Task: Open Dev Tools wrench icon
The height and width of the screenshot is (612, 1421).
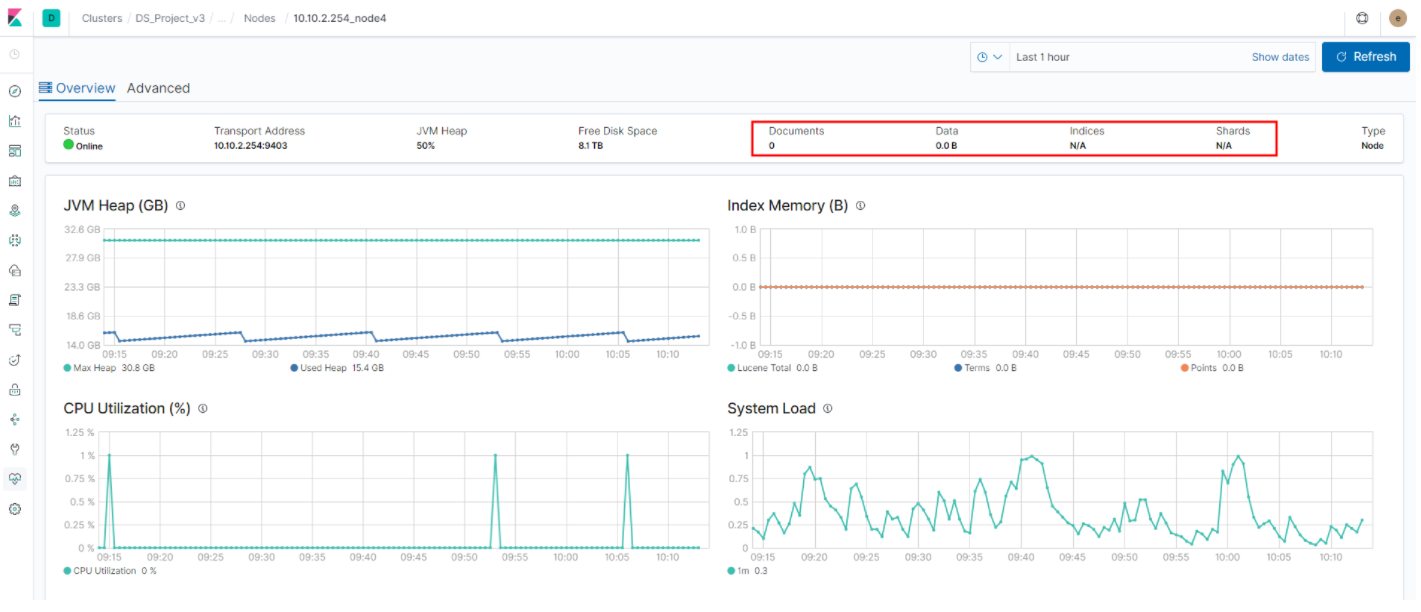Action: coord(15,449)
